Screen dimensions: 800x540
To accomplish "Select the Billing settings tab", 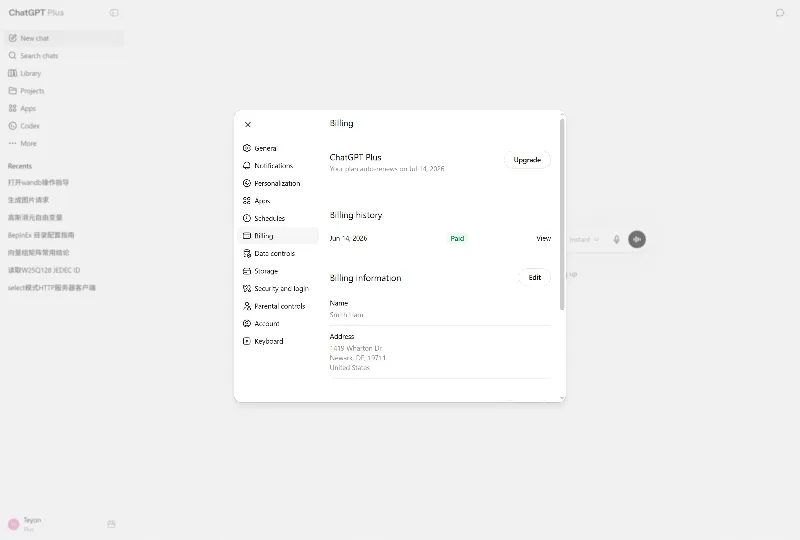I will [278, 236].
